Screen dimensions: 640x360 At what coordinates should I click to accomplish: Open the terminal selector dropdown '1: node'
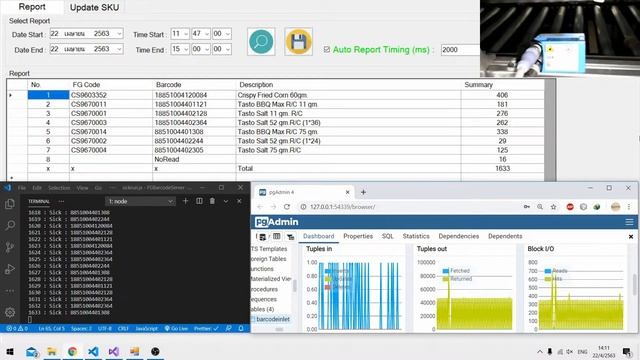(140, 201)
